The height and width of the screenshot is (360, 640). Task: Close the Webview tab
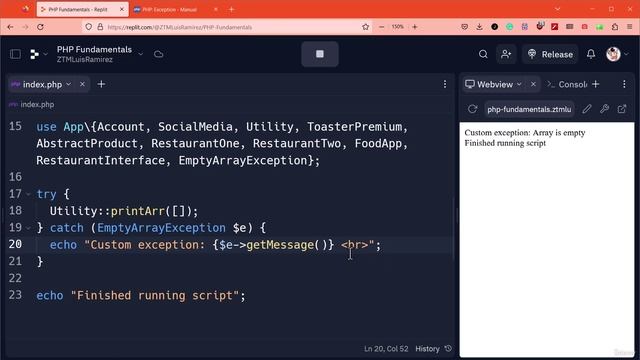click(533, 84)
